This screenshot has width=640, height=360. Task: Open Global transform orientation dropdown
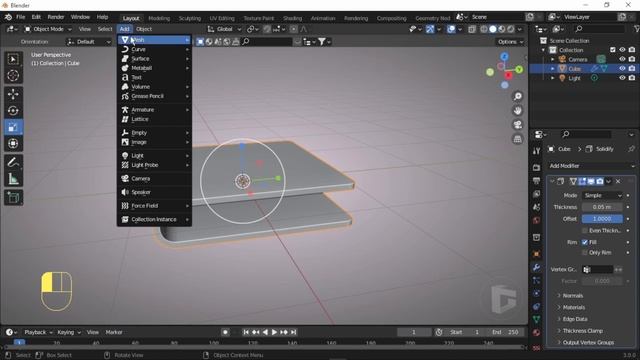[x=224, y=29]
